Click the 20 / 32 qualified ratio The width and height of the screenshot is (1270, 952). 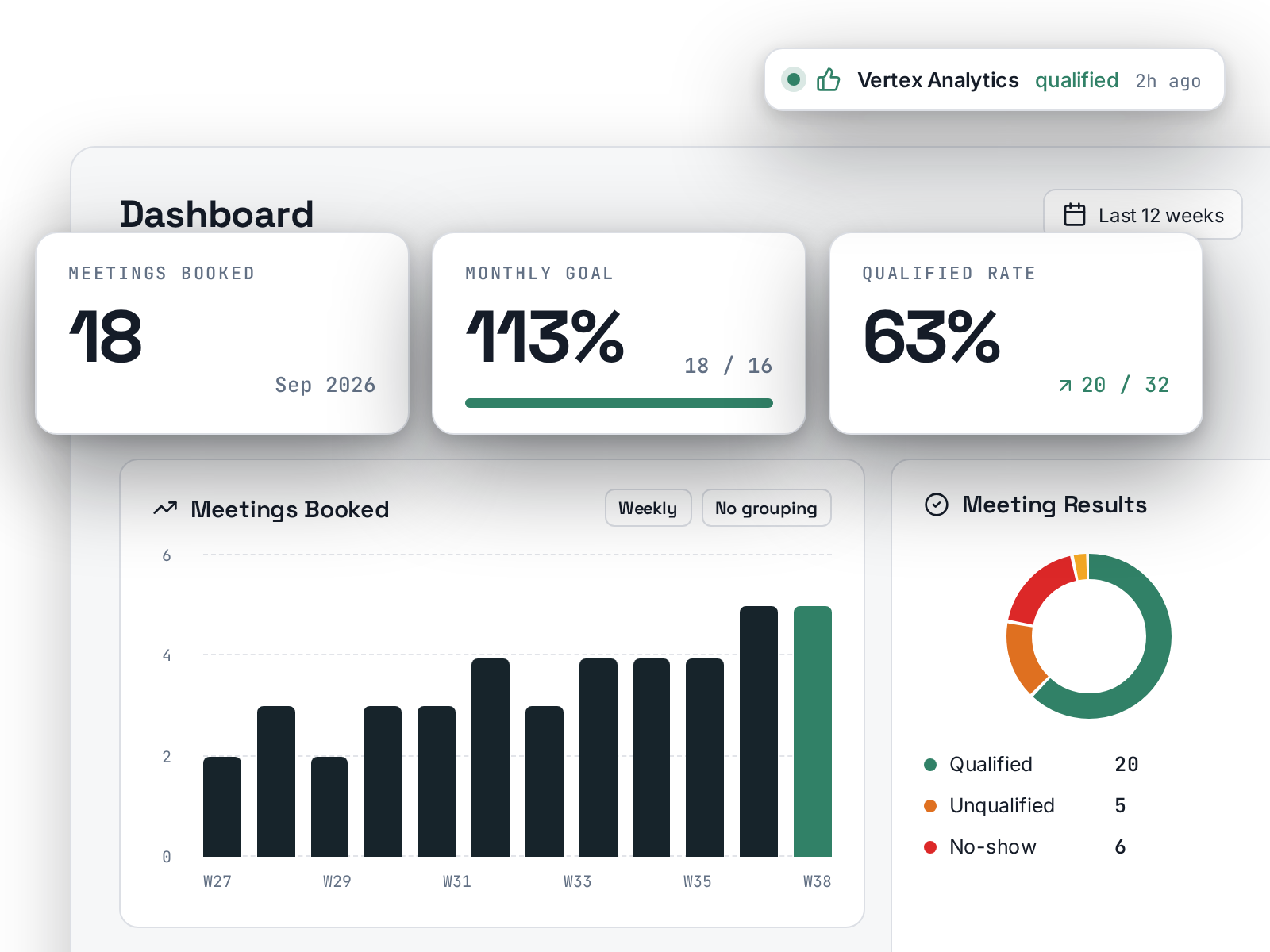pyautogui.click(x=1125, y=385)
